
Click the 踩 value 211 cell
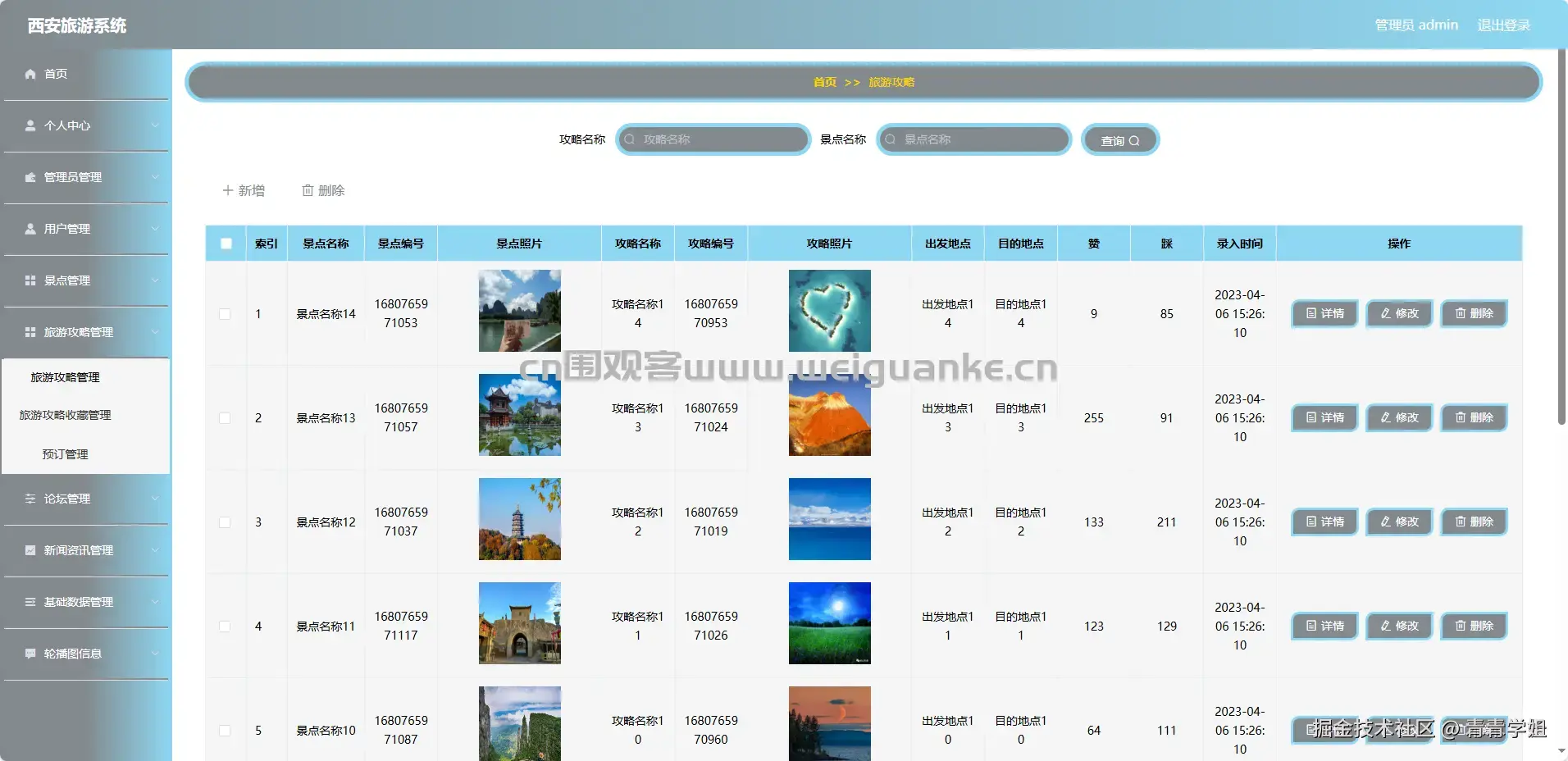(1167, 522)
